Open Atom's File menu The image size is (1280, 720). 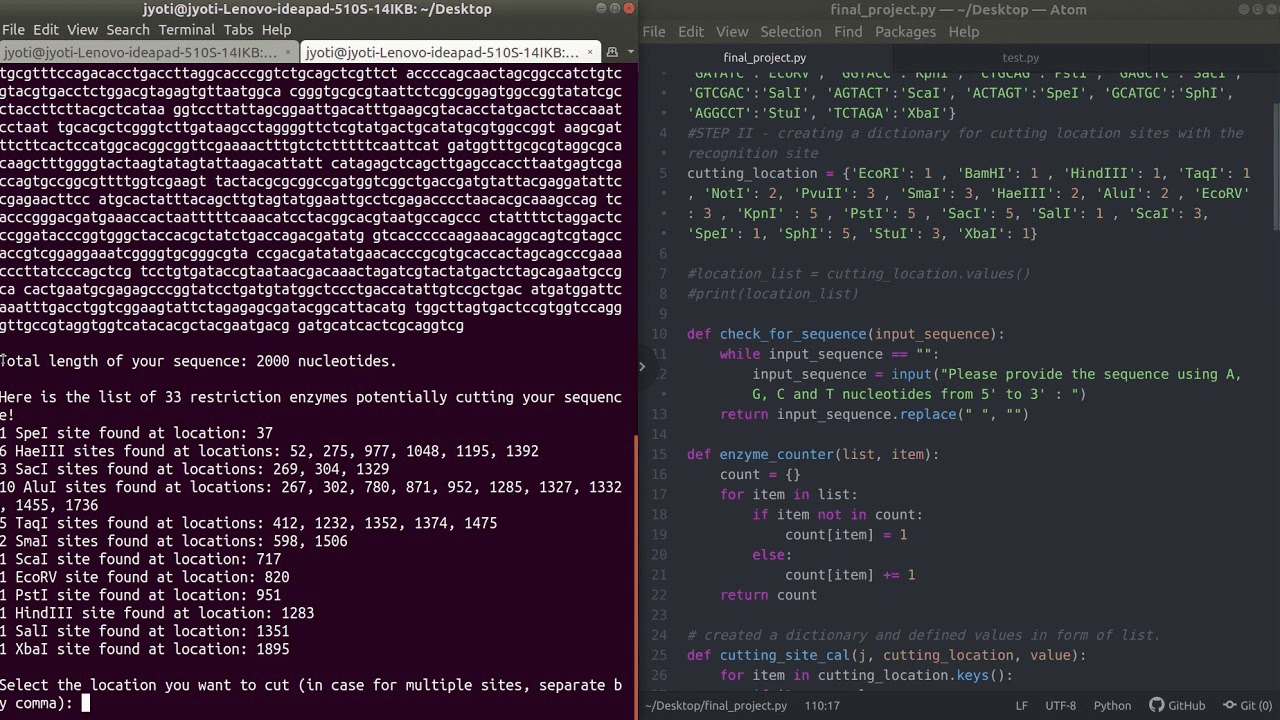654,31
